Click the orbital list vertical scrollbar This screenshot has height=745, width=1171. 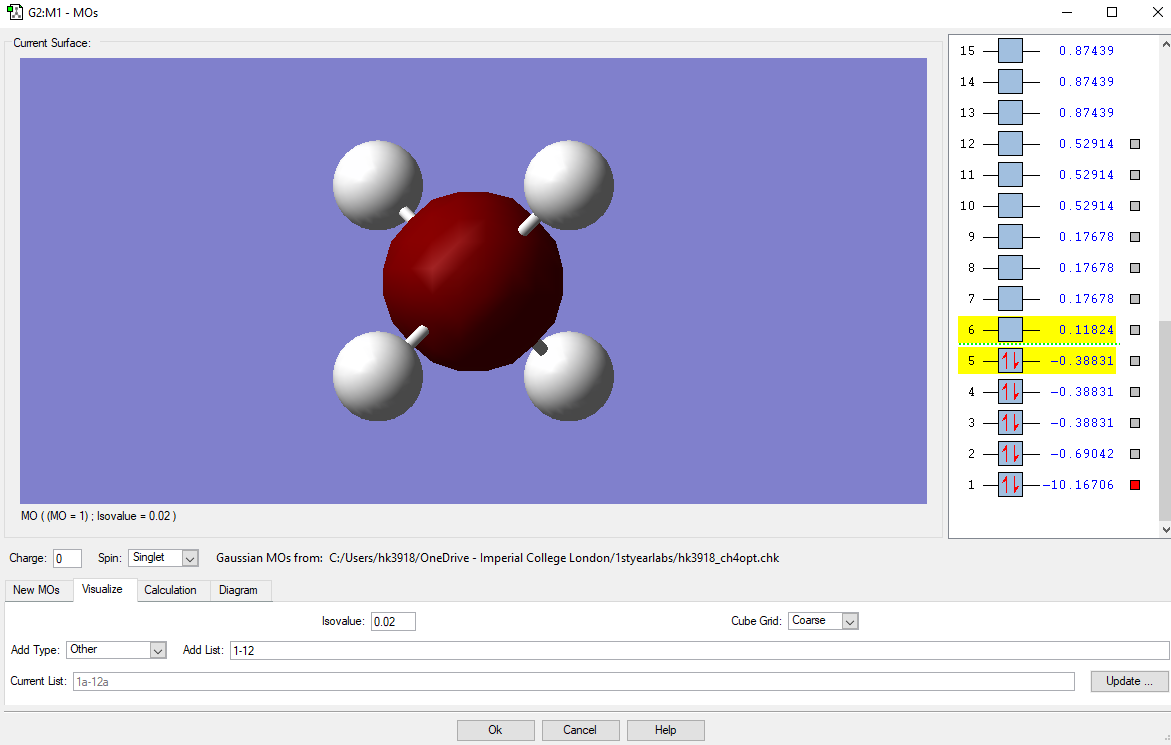coord(1164,420)
